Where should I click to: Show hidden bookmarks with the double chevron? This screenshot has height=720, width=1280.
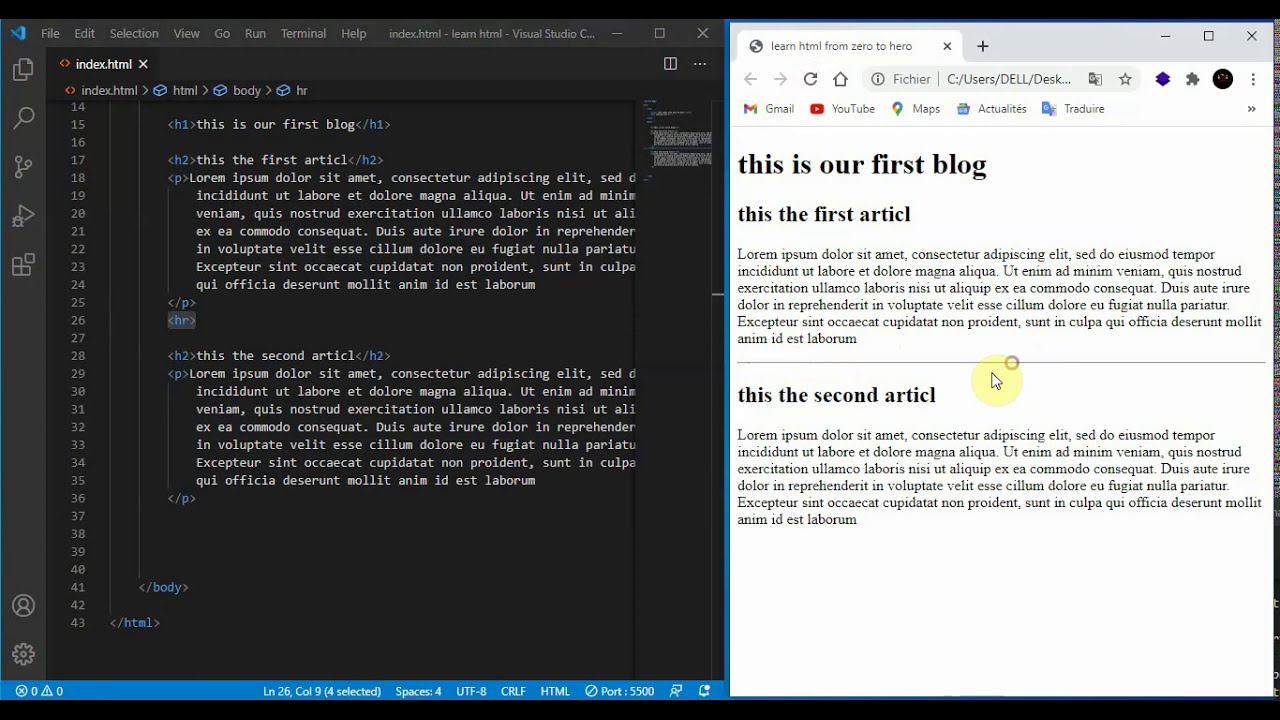pyautogui.click(x=1251, y=109)
